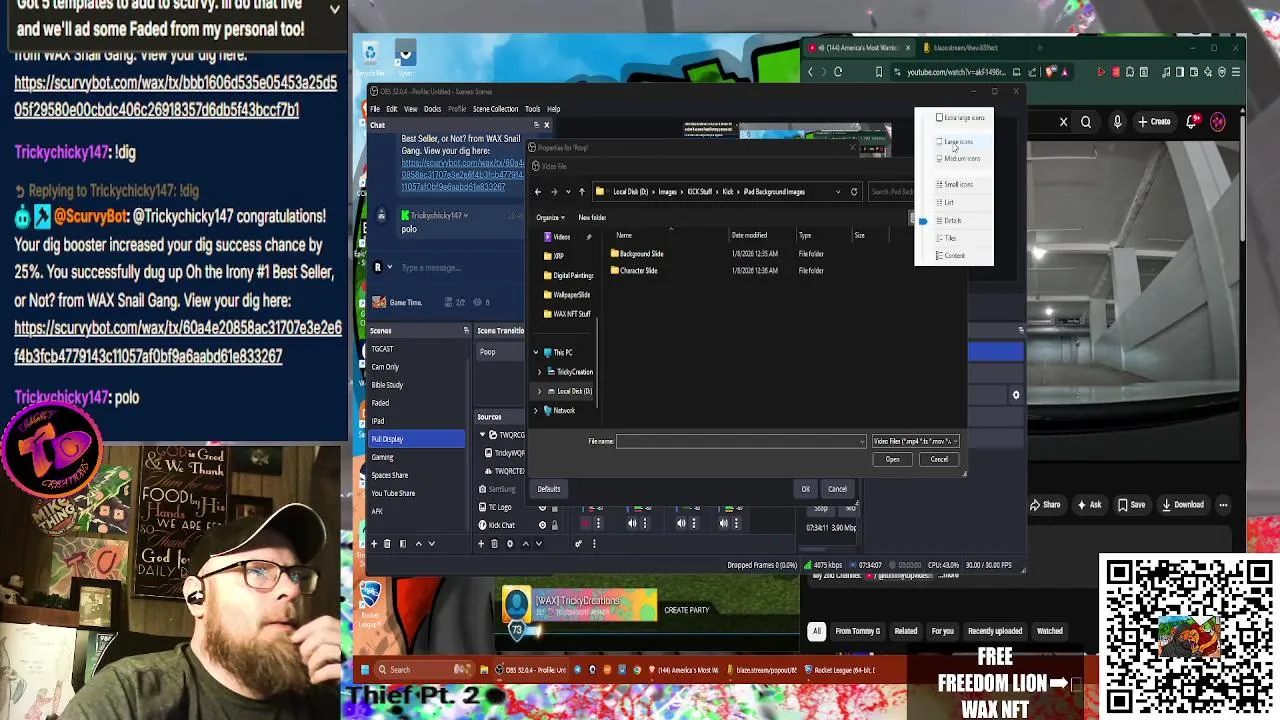Select the Related chip under the YouTube video
This screenshot has width=1280, height=720.
click(906, 631)
